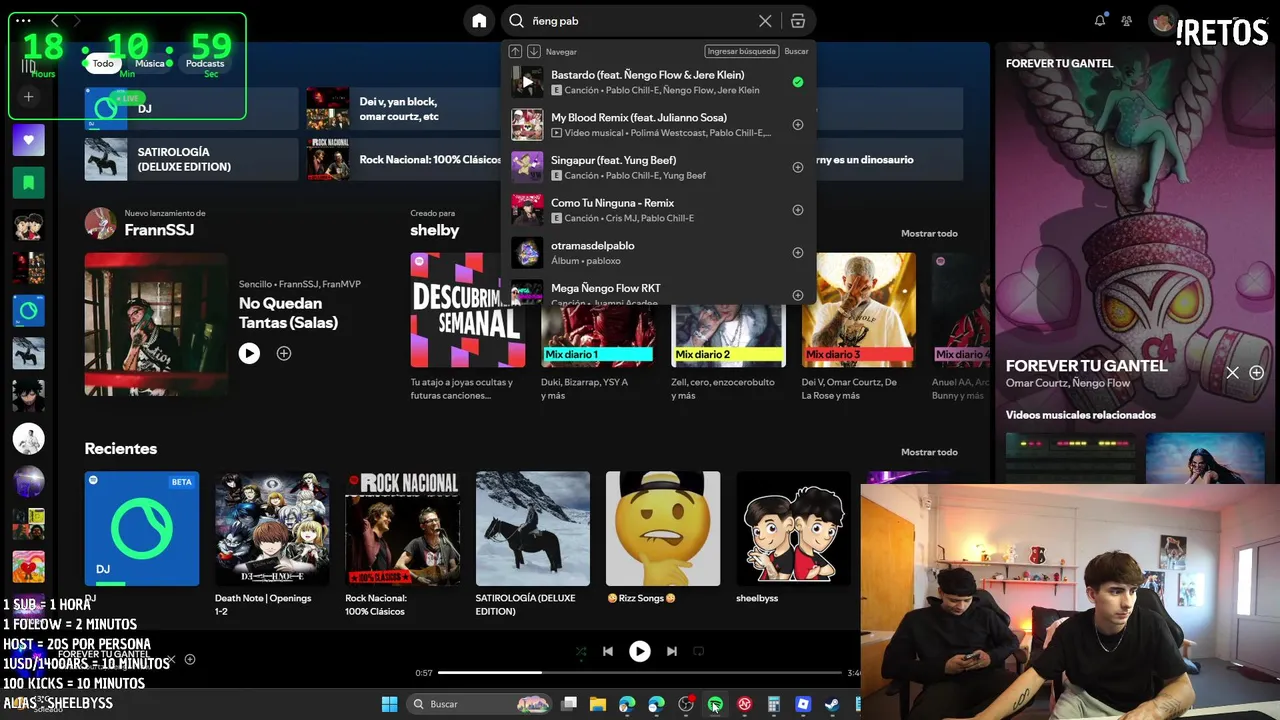The image size is (1280, 720).
Task: Open Roblox from the taskbar
Action: [803, 704]
